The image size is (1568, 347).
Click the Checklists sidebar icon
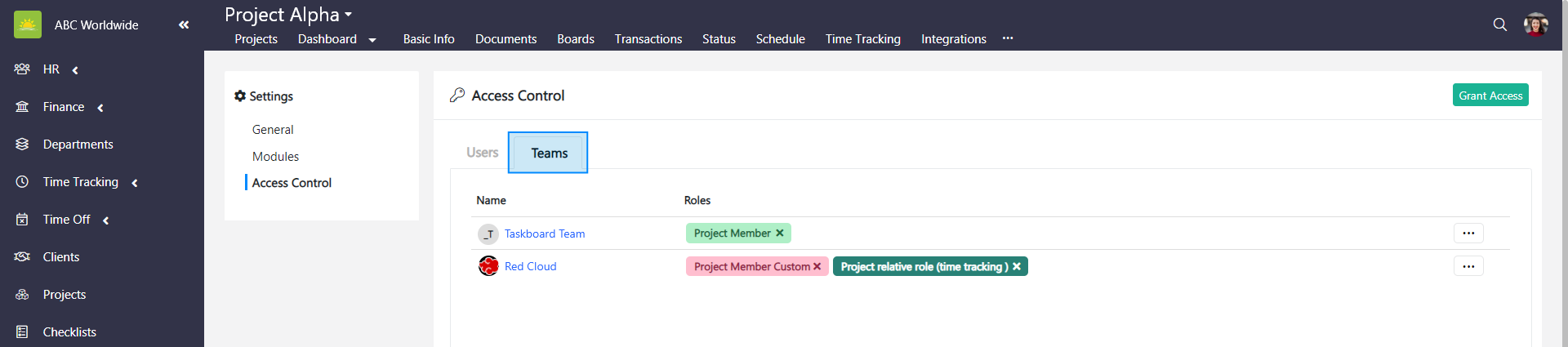tap(22, 331)
